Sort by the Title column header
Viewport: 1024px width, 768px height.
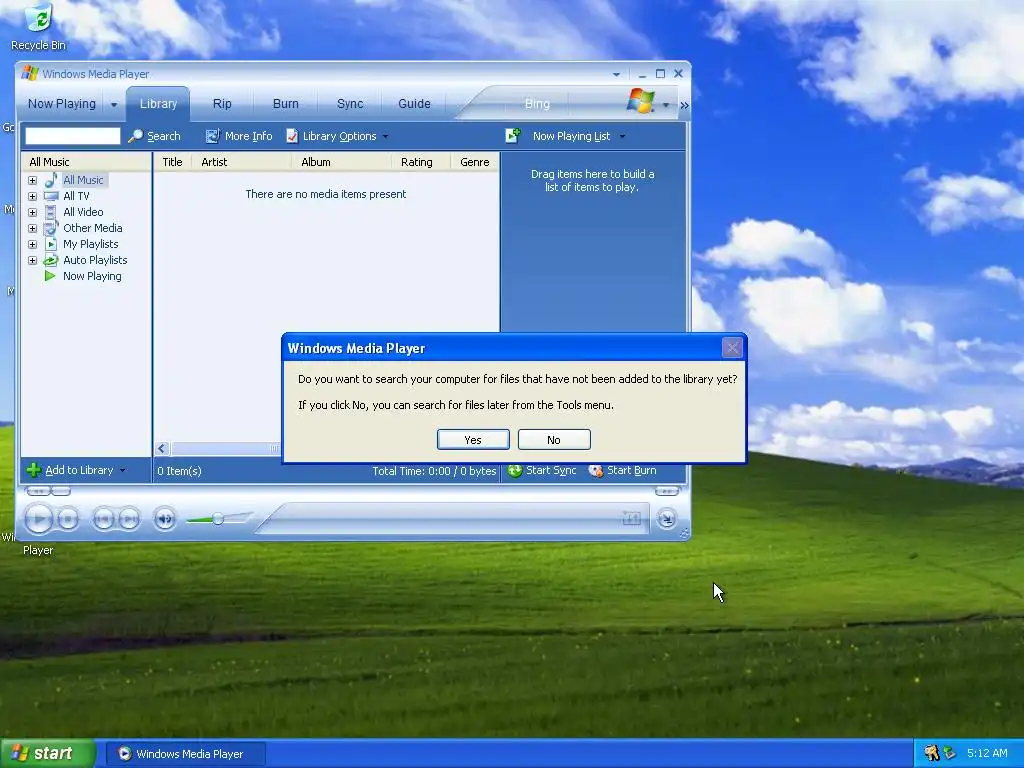172,162
